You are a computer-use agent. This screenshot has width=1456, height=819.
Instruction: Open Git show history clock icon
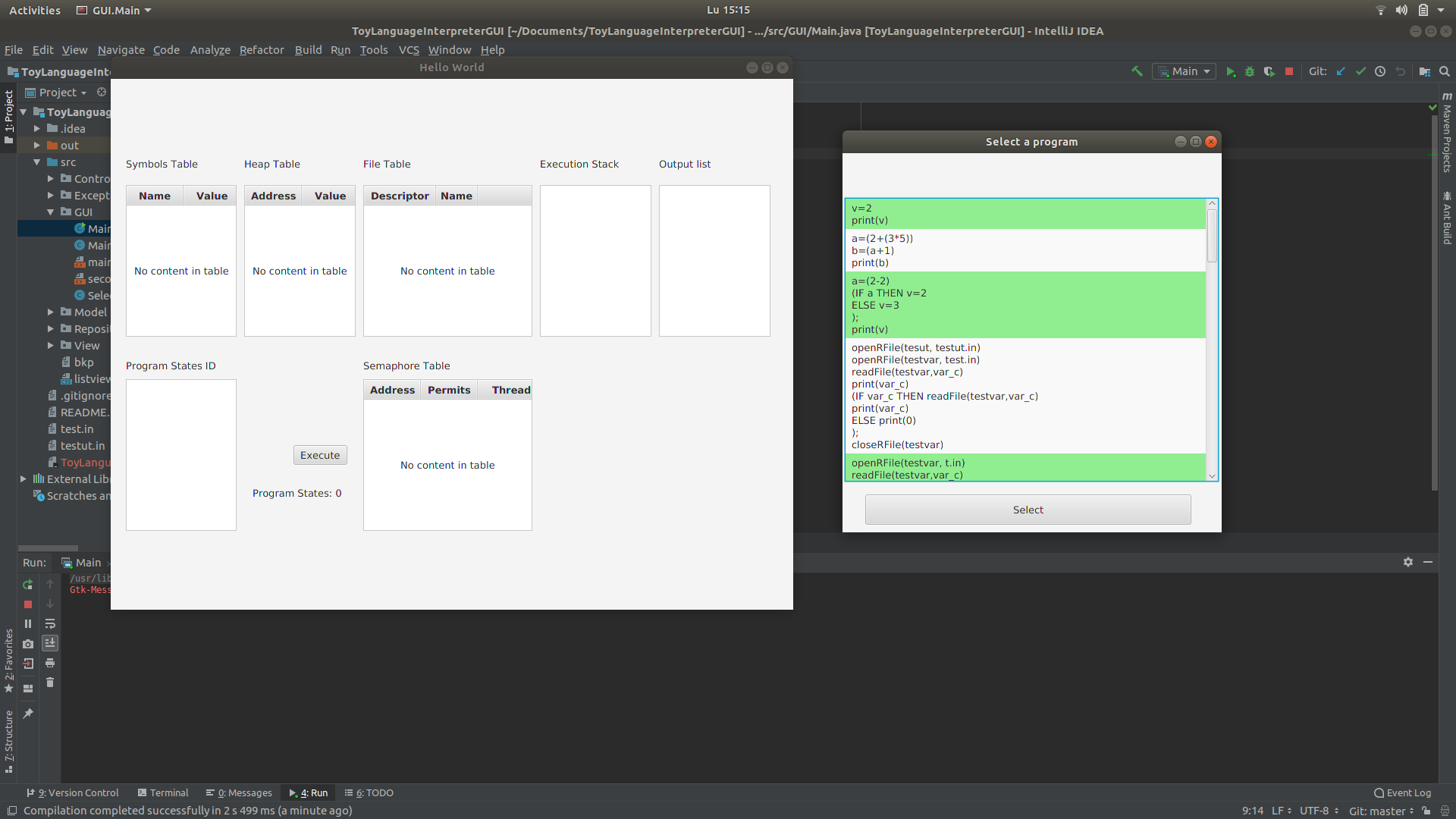[x=1380, y=71]
